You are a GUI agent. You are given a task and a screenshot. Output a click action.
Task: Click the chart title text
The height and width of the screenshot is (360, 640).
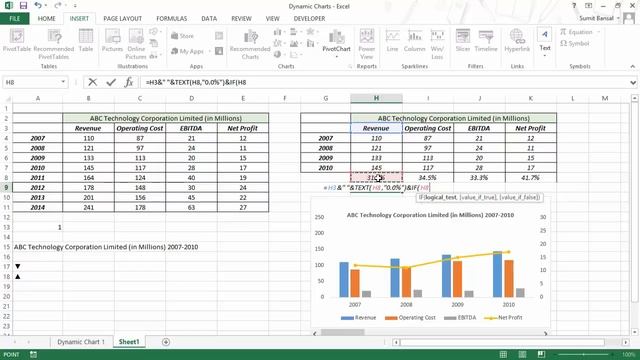430,215
